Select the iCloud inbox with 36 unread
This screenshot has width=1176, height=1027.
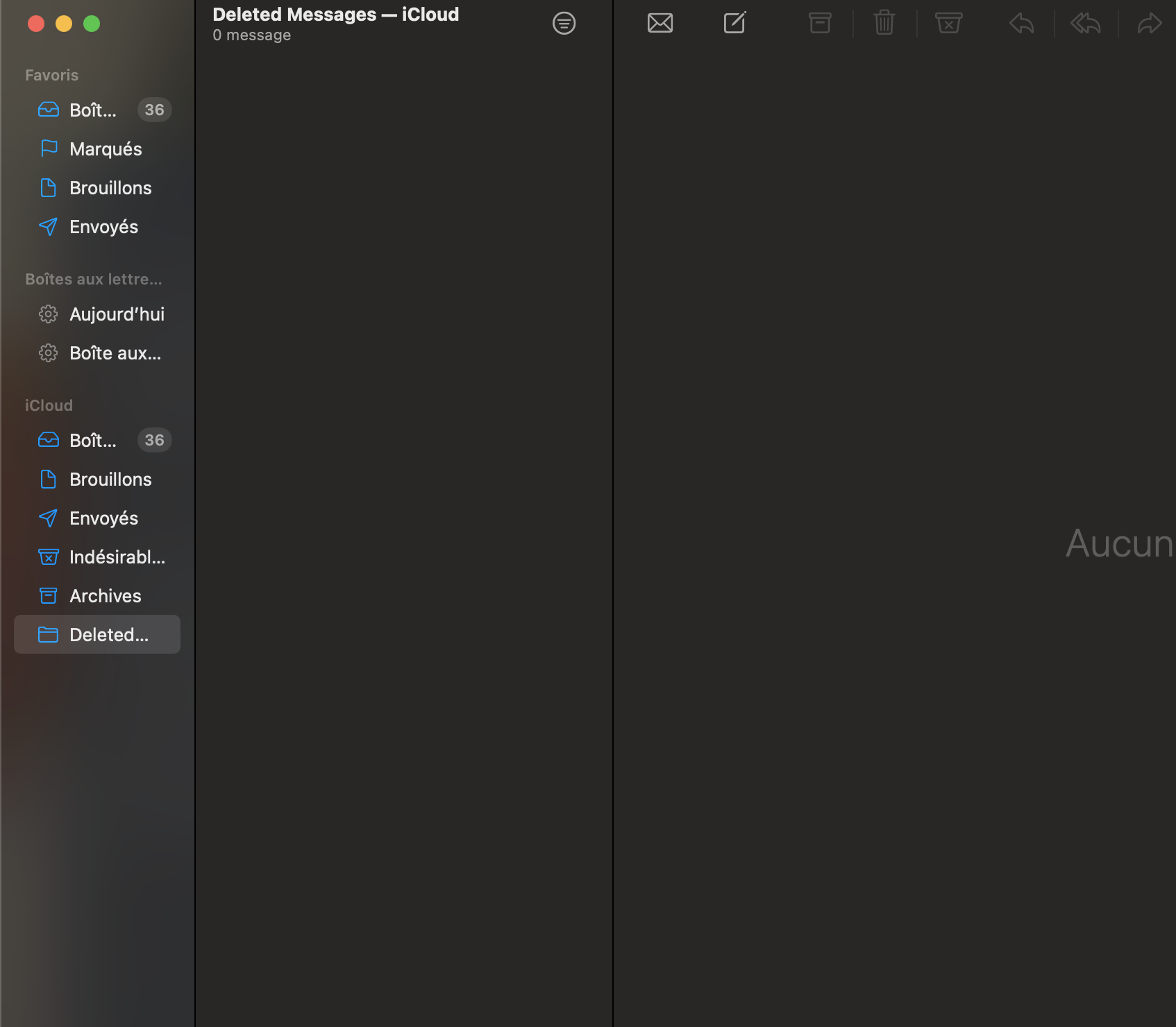coord(93,441)
